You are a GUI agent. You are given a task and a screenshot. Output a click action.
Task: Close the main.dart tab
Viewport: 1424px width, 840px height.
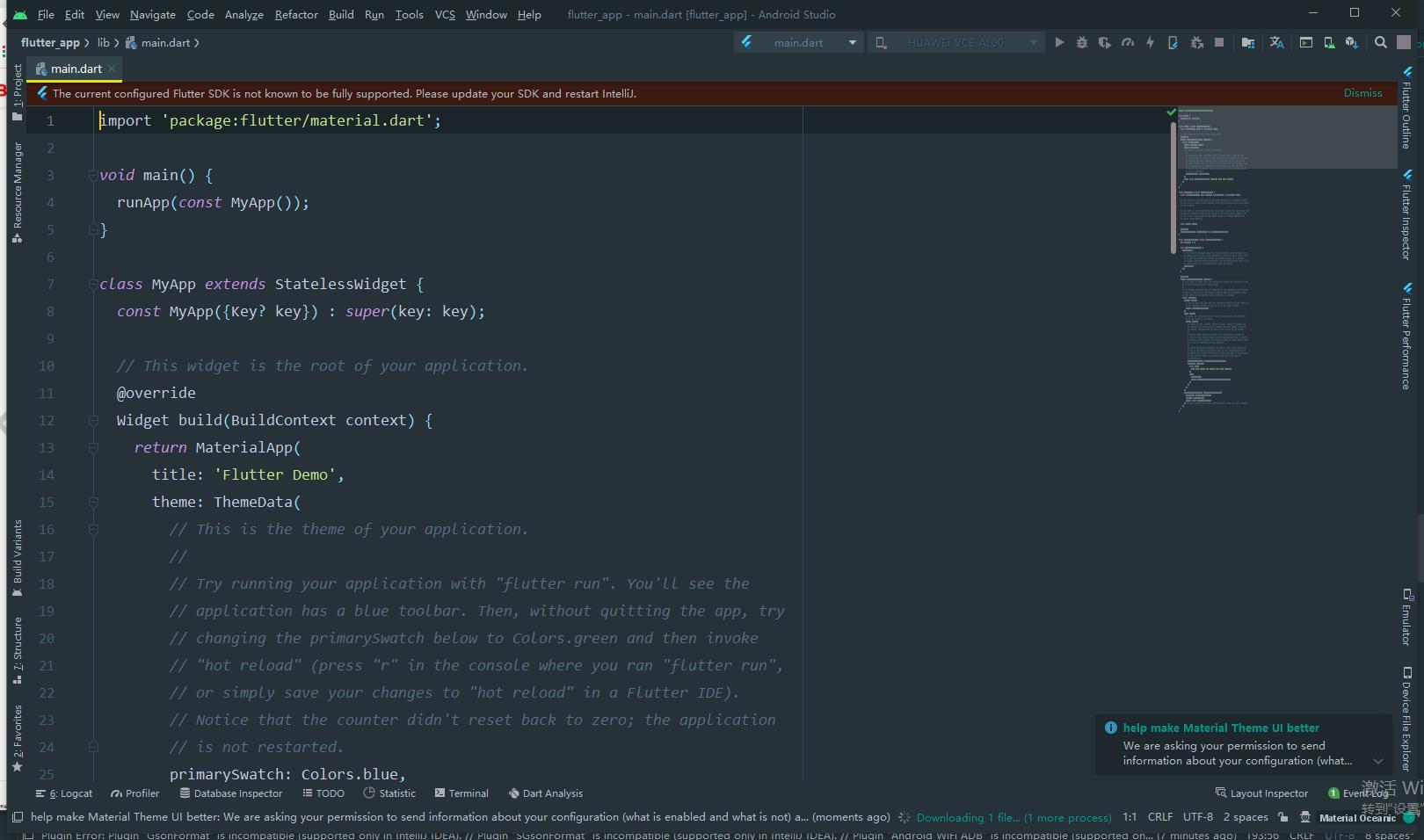[x=112, y=69]
